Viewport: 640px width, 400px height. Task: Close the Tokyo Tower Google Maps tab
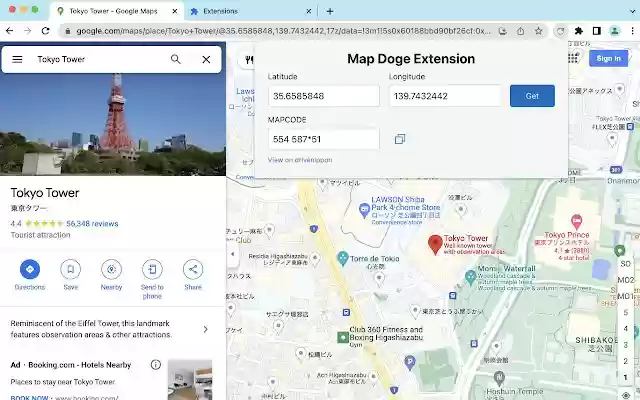pos(175,11)
